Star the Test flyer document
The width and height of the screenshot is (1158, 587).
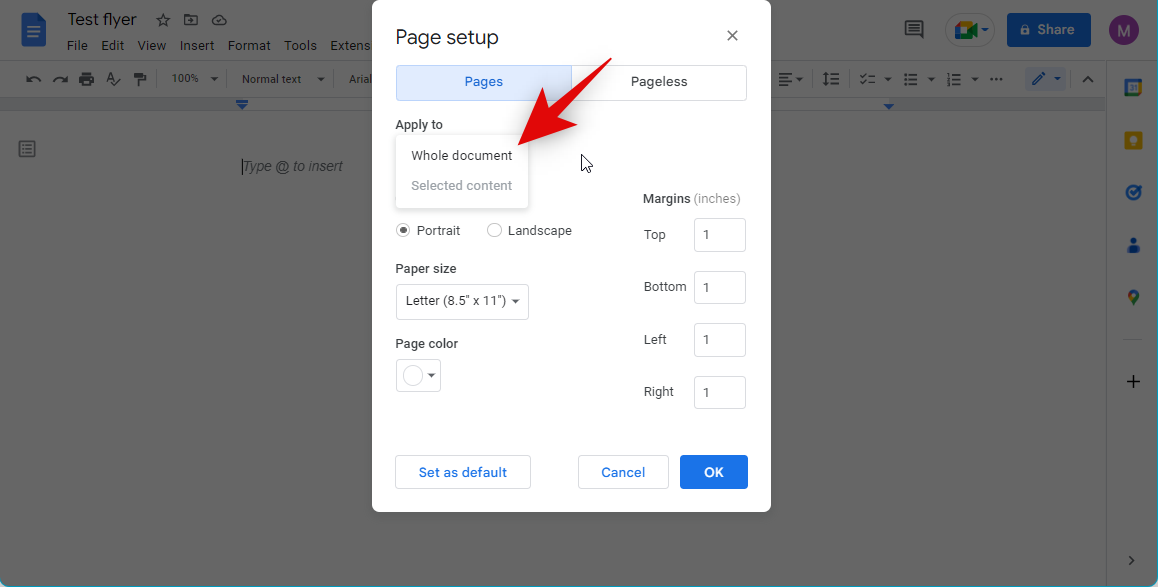[x=163, y=20]
